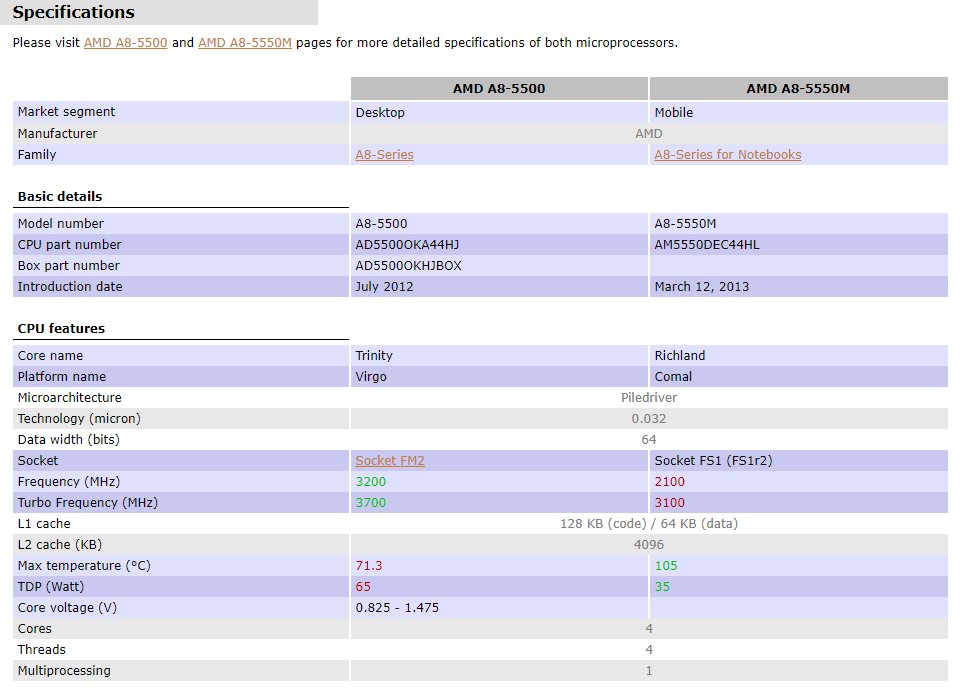Click the March 12, 2013 introduction date
This screenshot has width=968, height=688.
point(701,287)
